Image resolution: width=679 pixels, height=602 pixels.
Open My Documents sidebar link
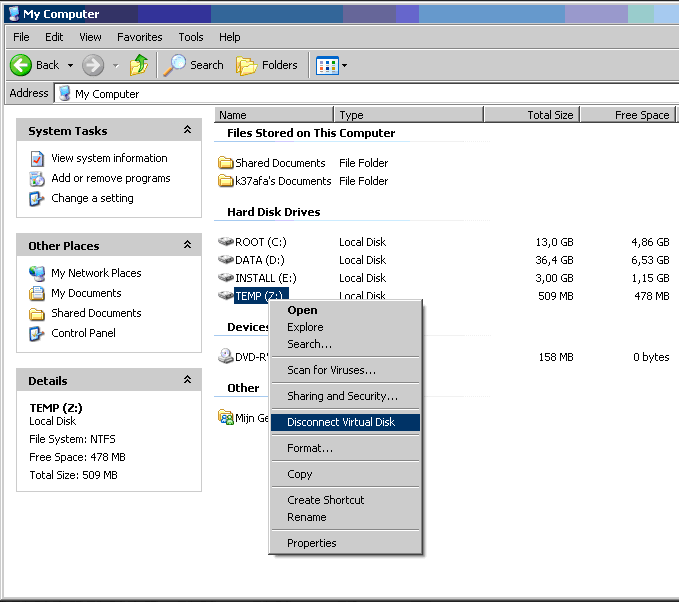(x=86, y=293)
